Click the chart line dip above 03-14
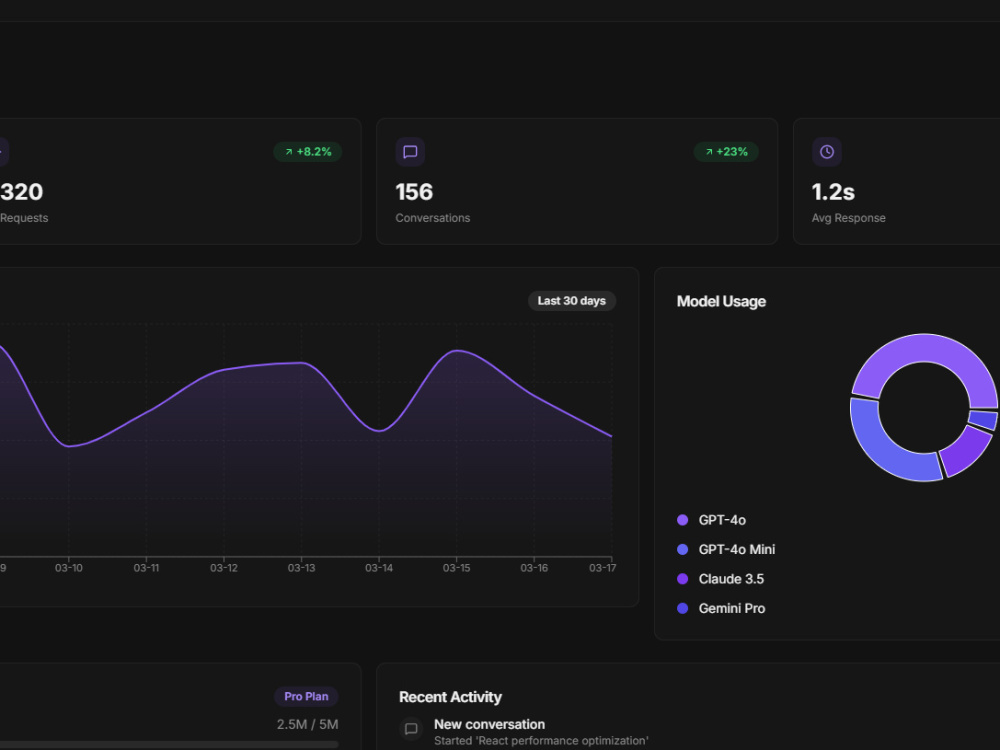 (379, 431)
